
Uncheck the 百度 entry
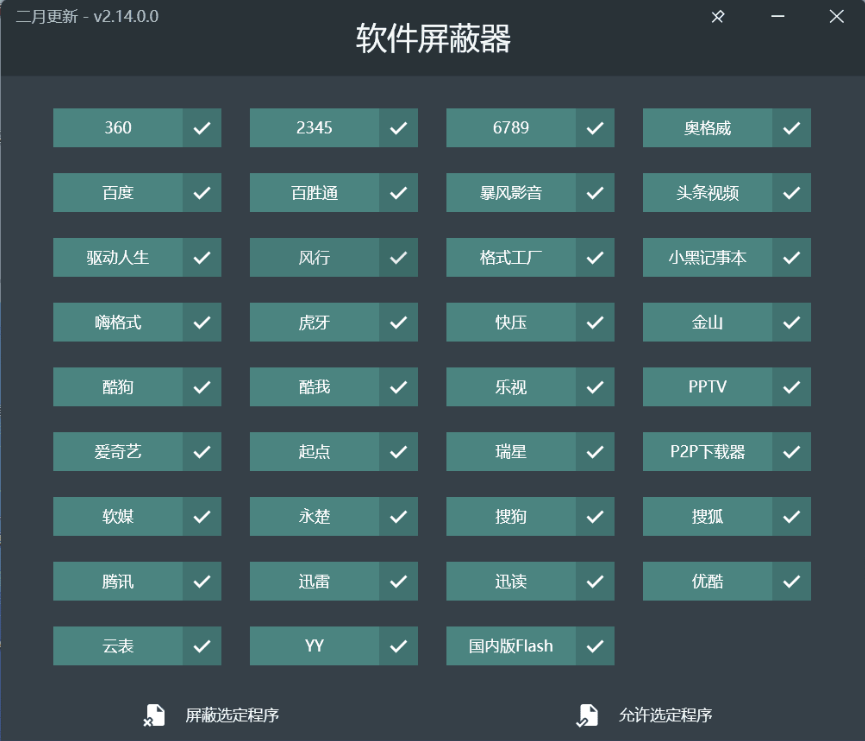click(202, 192)
